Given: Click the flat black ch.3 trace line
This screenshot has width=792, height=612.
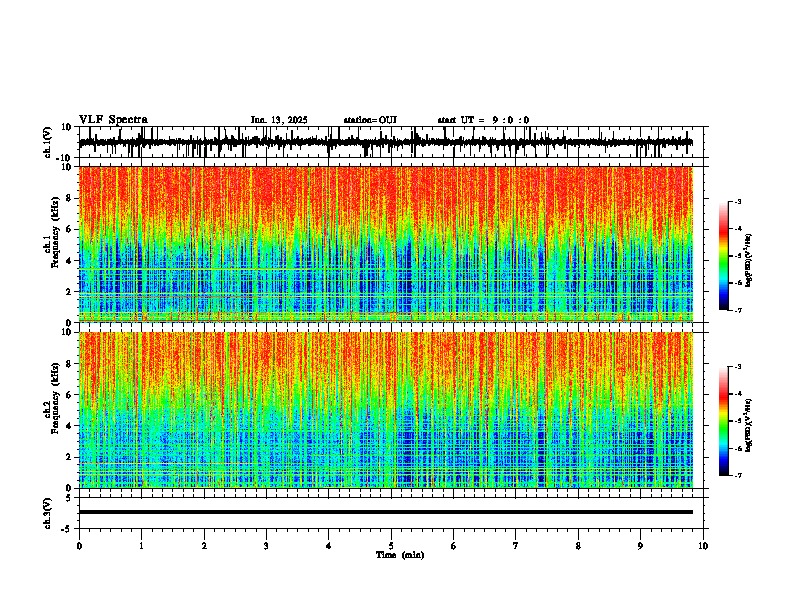Looking at the screenshot, I should coord(386,512).
